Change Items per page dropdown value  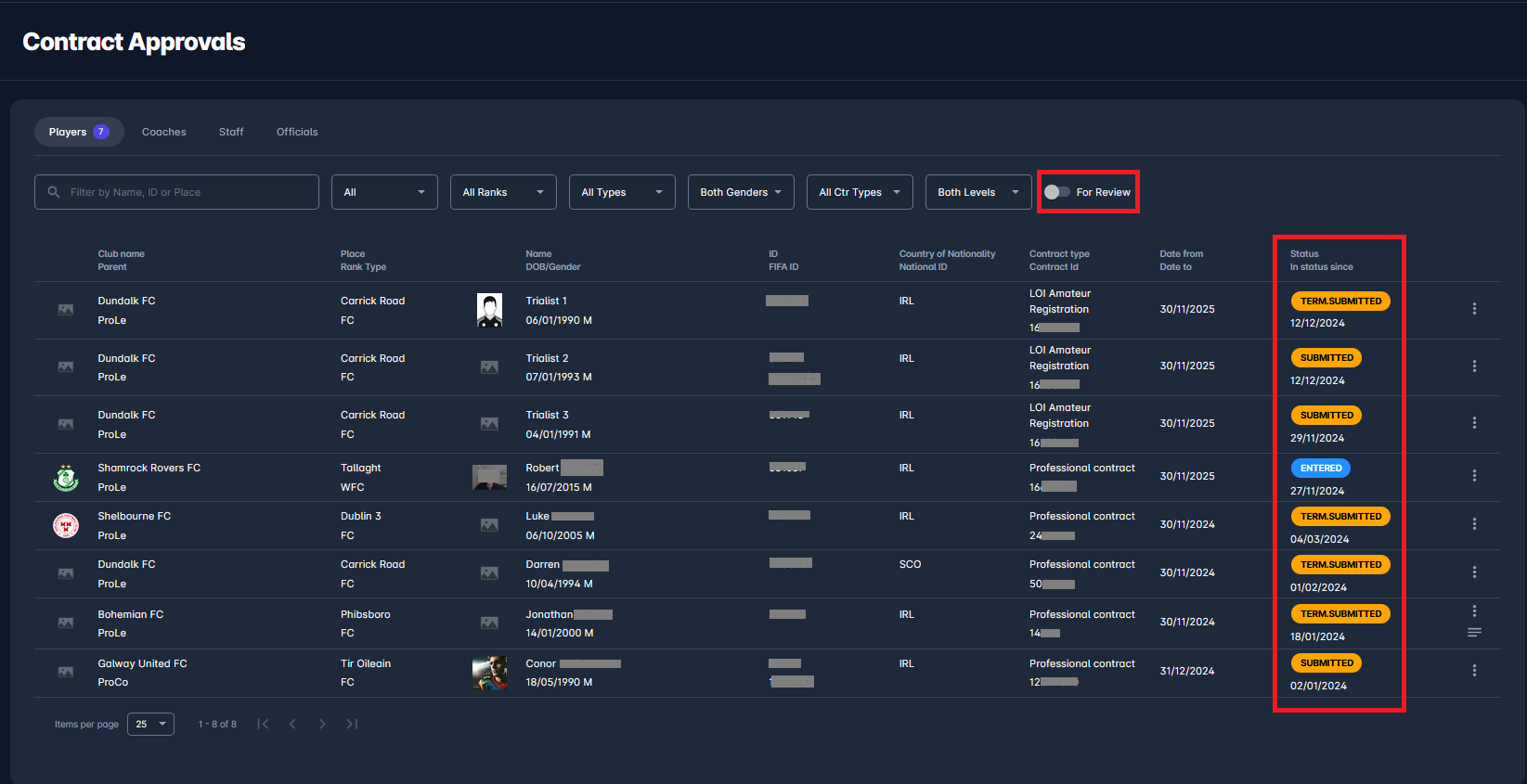tap(150, 724)
